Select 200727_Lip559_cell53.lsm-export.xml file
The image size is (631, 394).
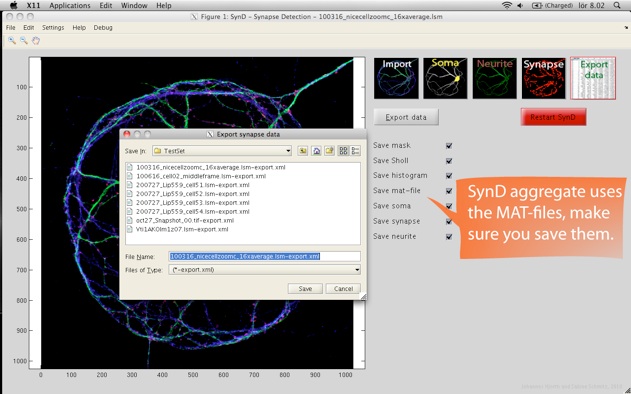pyautogui.click(x=188, y=203)
